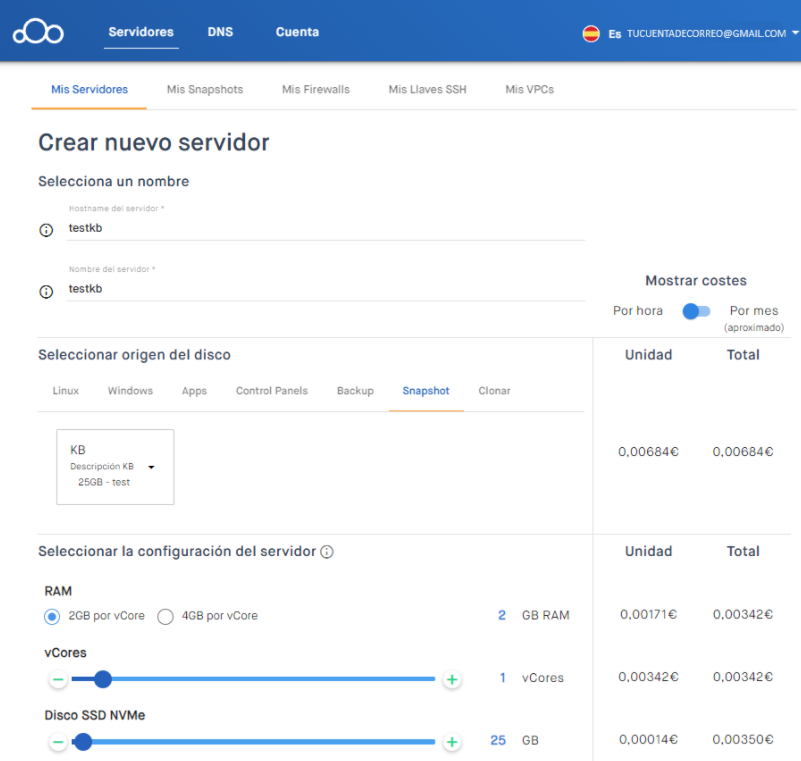Increase Disco SSD NVMe with plus button
Viewport: 801px width, 761px height.
pos(452,742)
